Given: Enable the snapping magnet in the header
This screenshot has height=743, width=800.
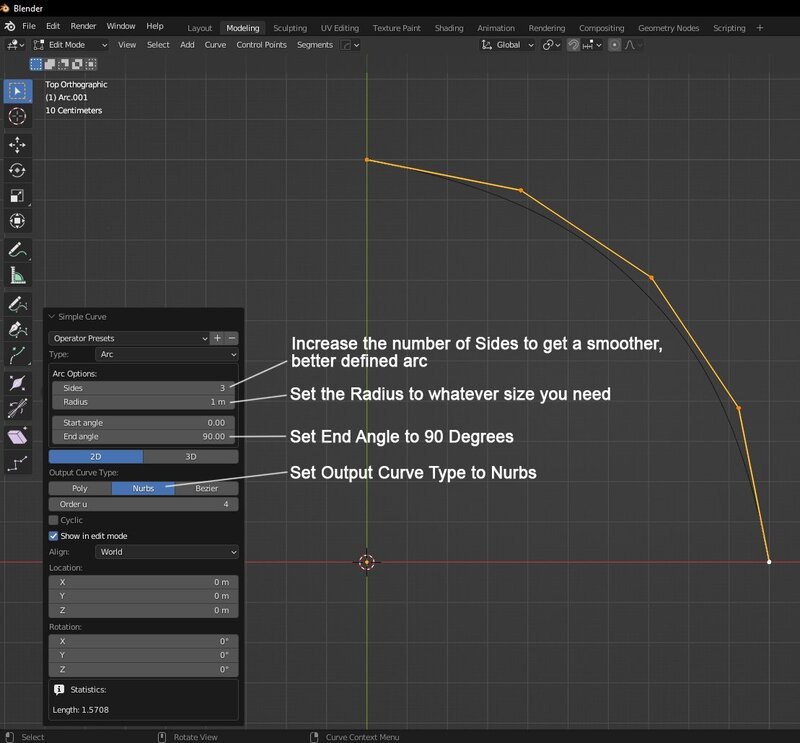Looking at the screenshot, I should 572,45.
